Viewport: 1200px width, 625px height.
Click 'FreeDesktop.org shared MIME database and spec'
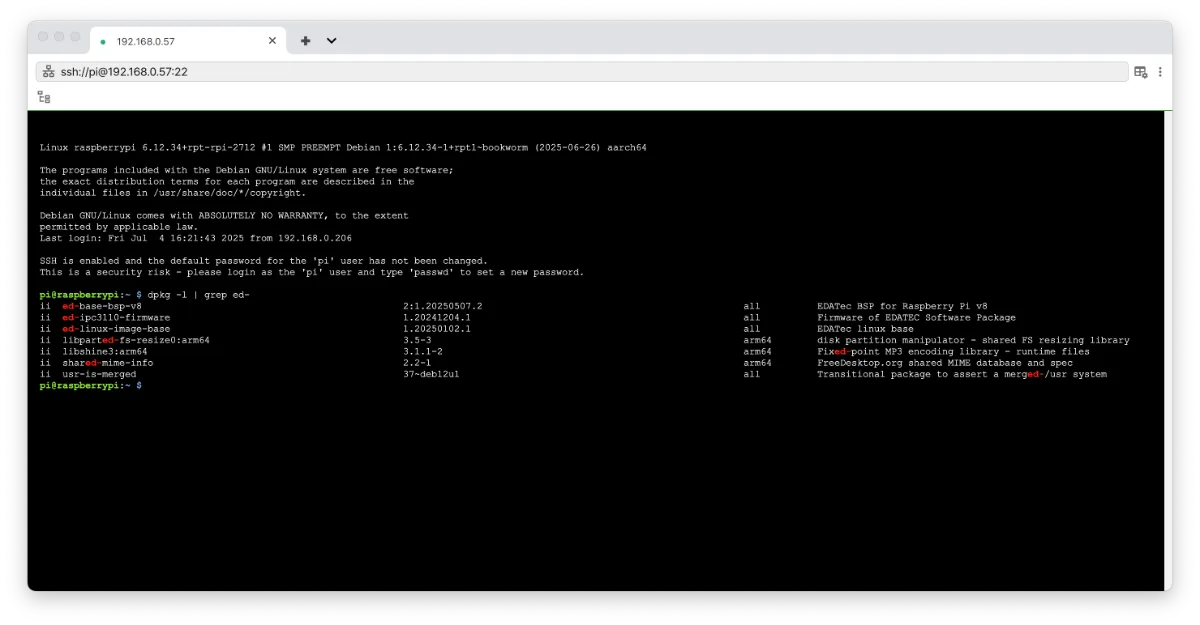click(945, 363)
